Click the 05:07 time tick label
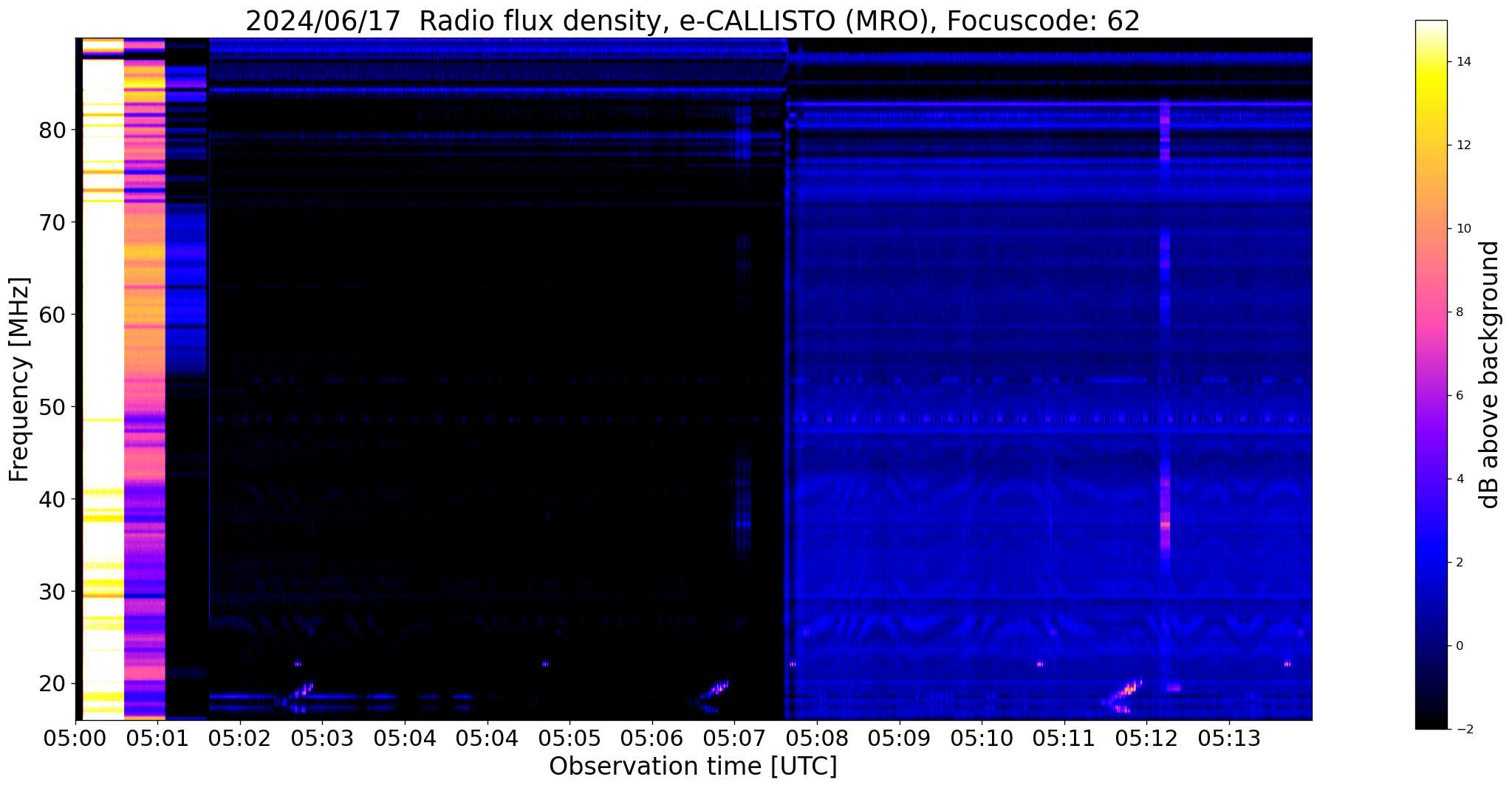The image size is (1512, 788). [734, 739]
